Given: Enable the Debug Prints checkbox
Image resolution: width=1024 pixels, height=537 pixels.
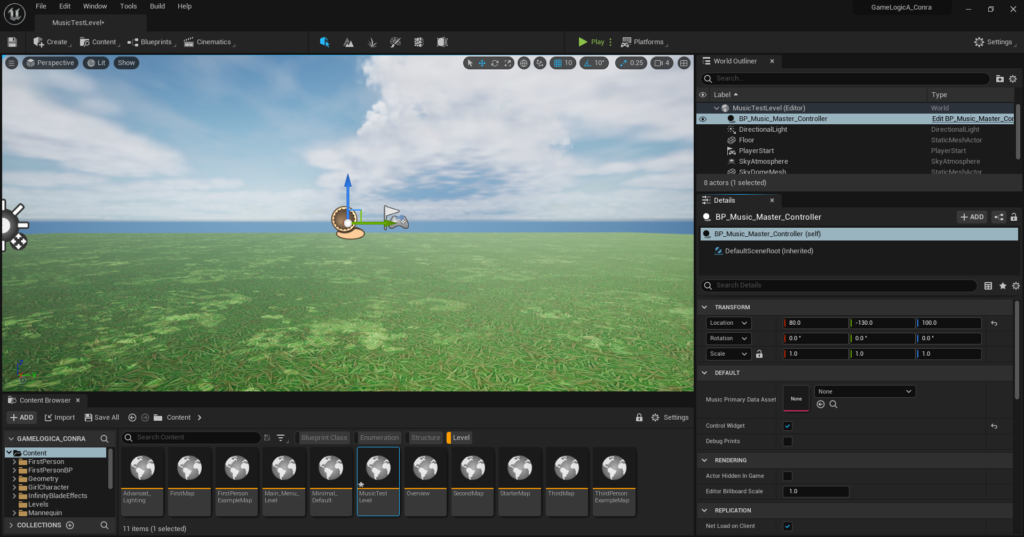Looking at the screenshot, I should pos(787,441).
